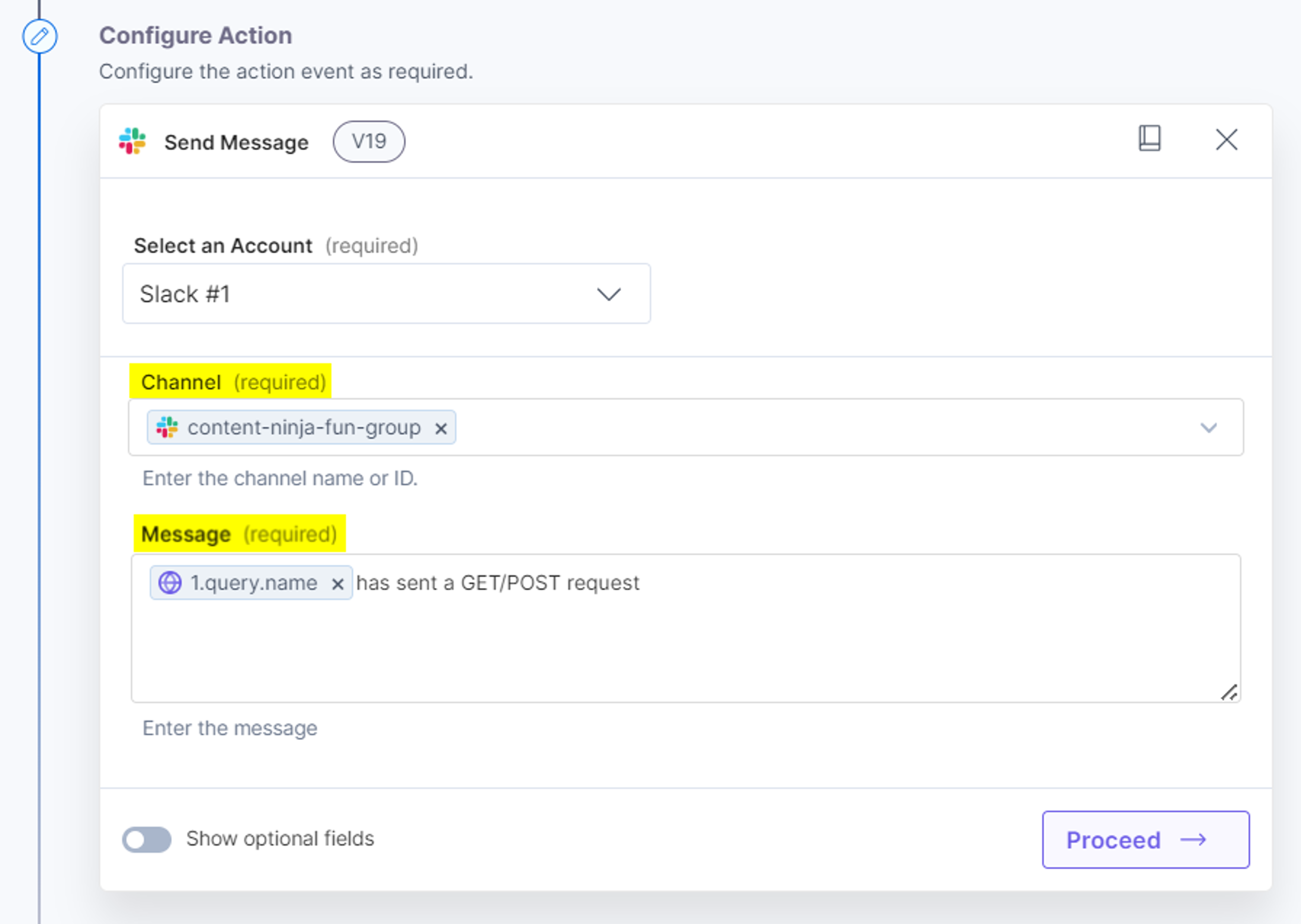Open the documentation book icon
Image resolution: width=1301 pixels, height=924 pixels.
pyautogui.click(x=1149, y=139)
